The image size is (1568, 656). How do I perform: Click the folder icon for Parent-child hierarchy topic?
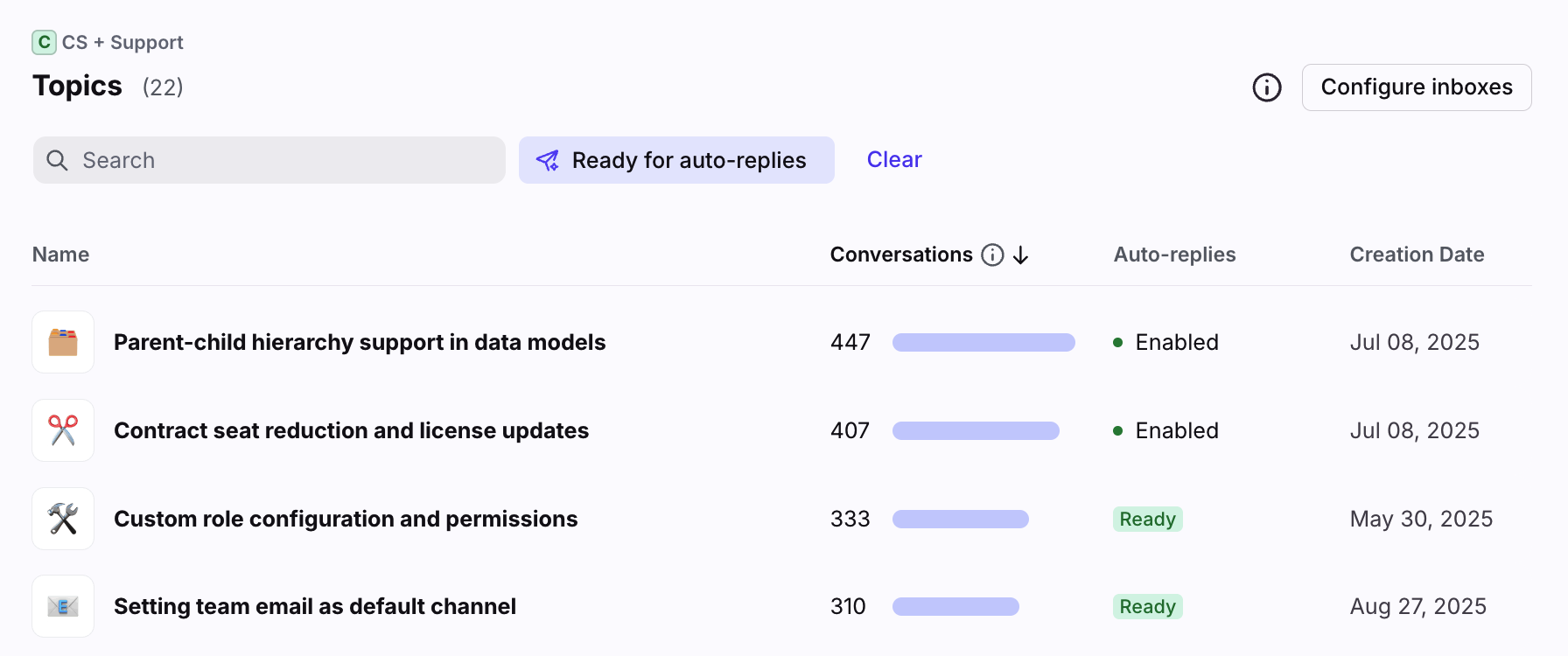click(x=63, y=342)
